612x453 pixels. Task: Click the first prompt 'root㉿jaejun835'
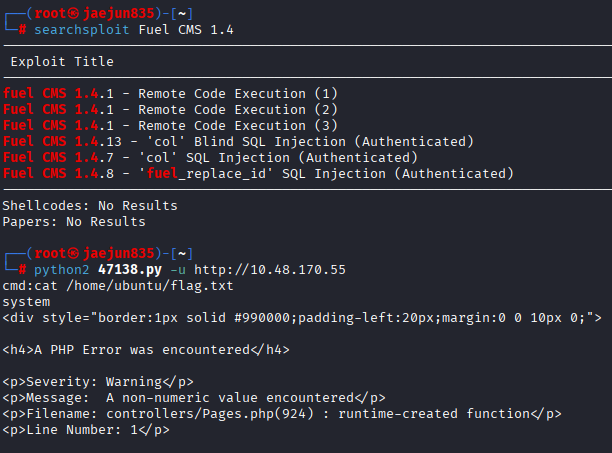(95, 14)
